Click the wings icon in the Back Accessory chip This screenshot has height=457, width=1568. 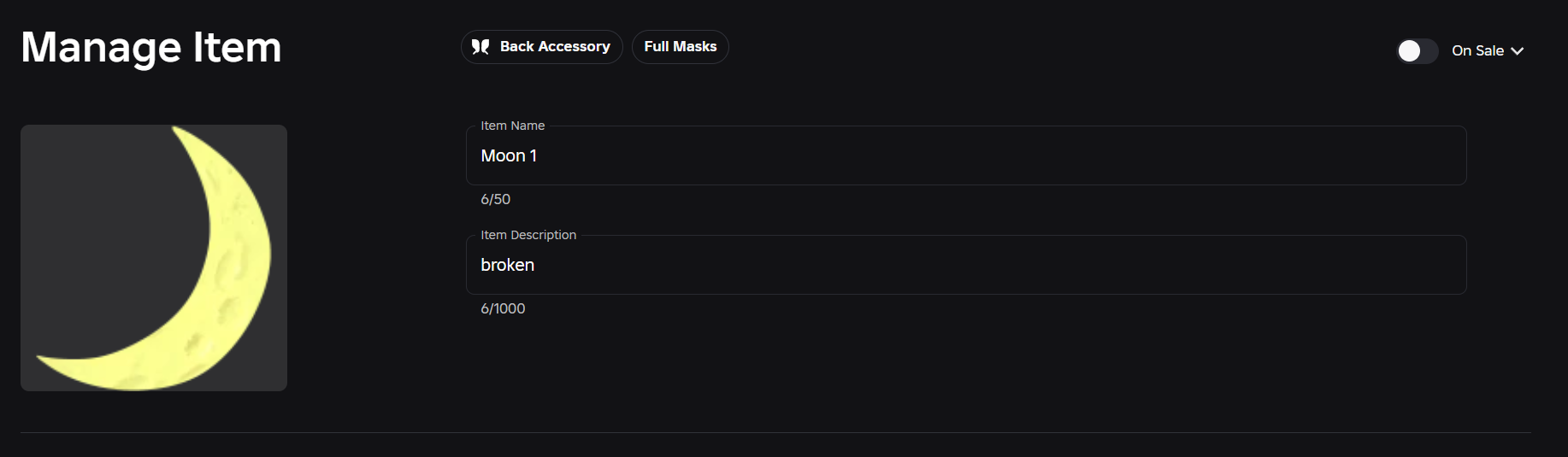point(480,47)
